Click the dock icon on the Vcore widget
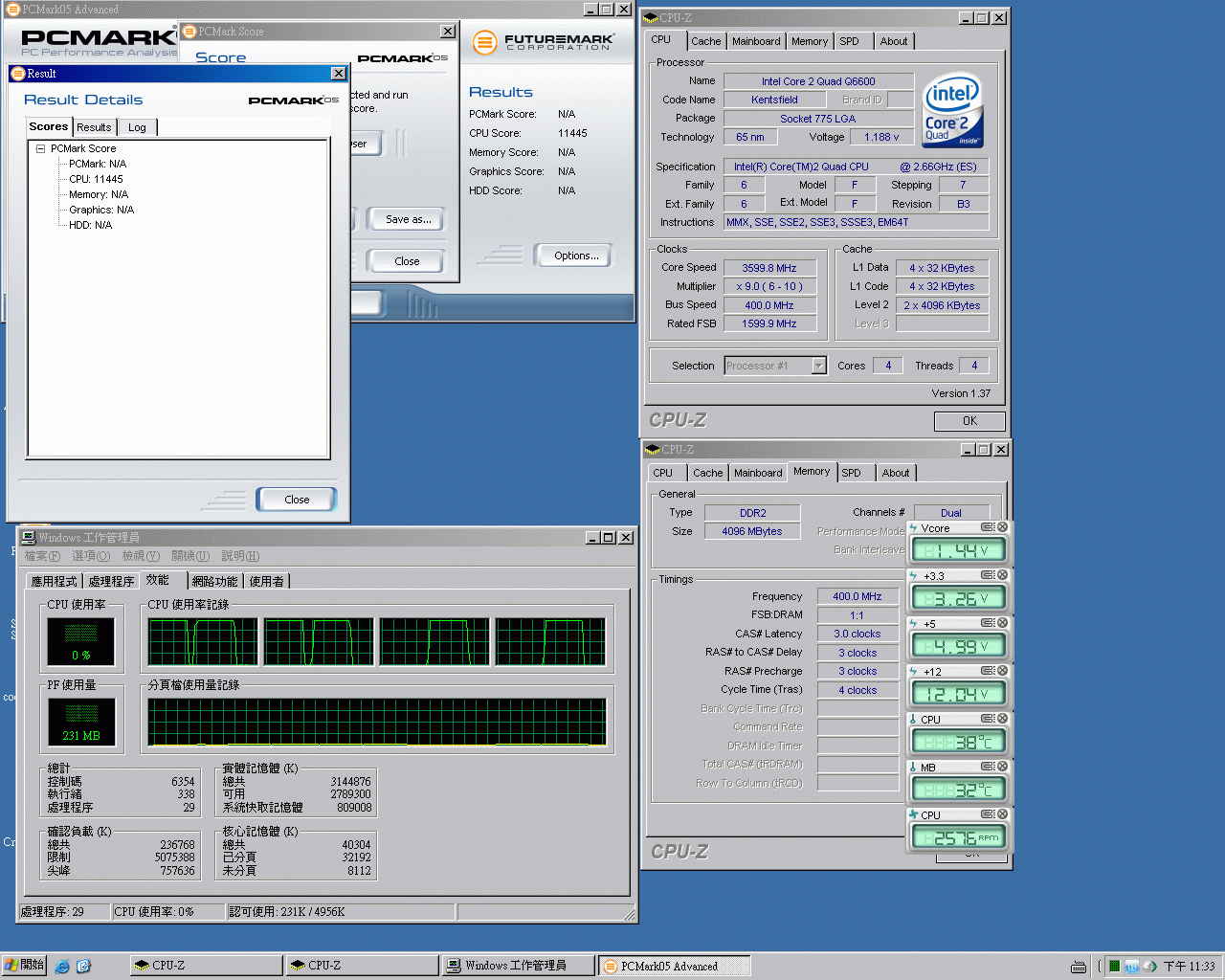The image size is (1225, 980). click(988, 527)
